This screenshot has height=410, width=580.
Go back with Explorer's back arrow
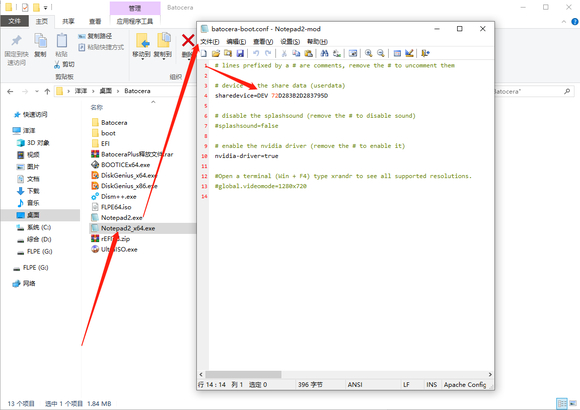(10, 91)
